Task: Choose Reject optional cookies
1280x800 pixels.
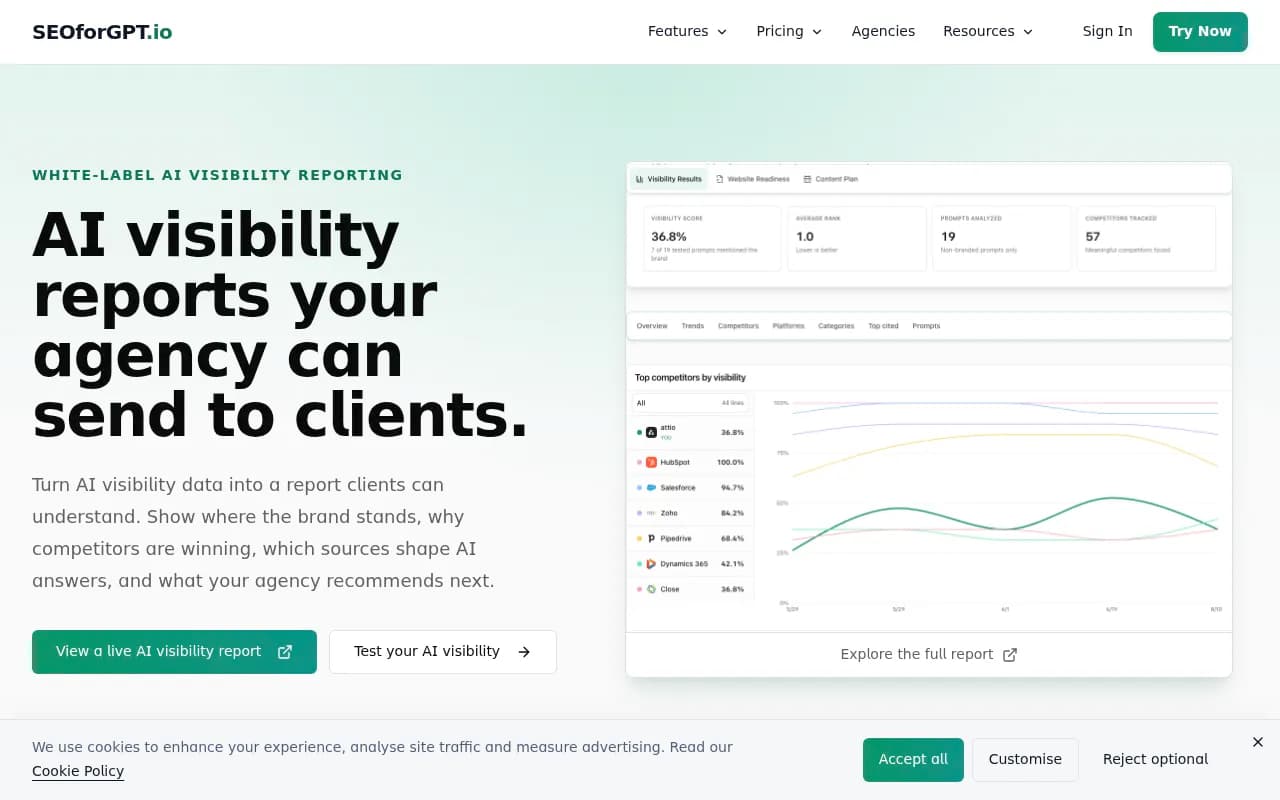Action: (1155, 760)
